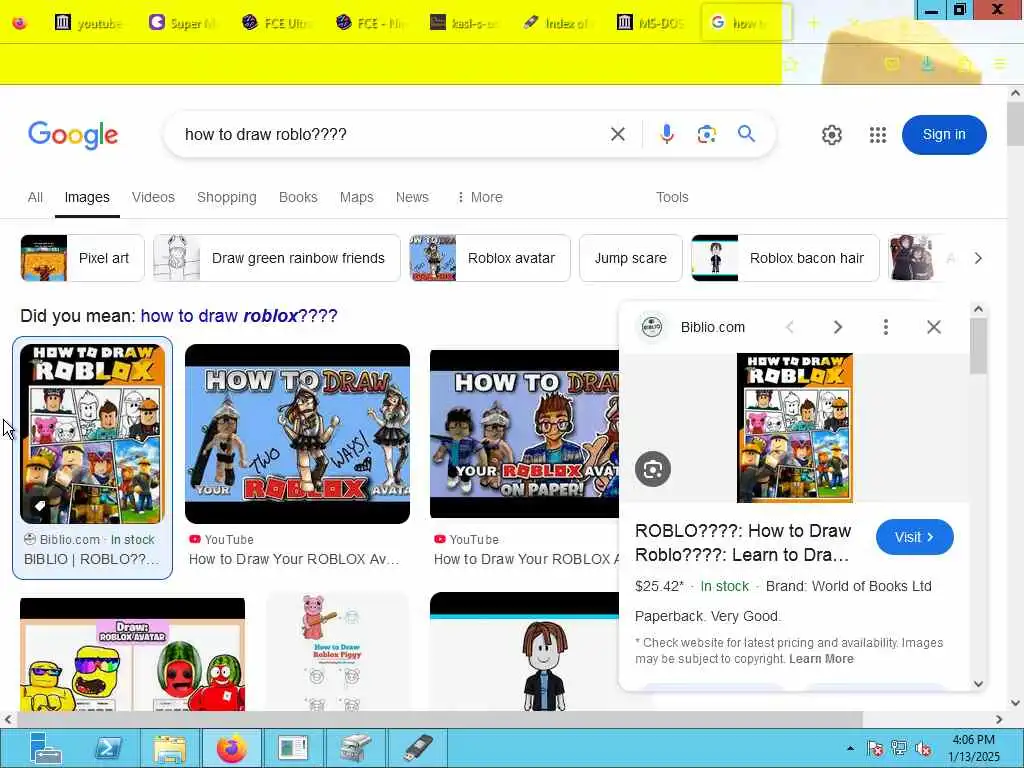The image size is (1024, 768).
Task: Submit search with the magnifier icon
Action: pos(746,134)
